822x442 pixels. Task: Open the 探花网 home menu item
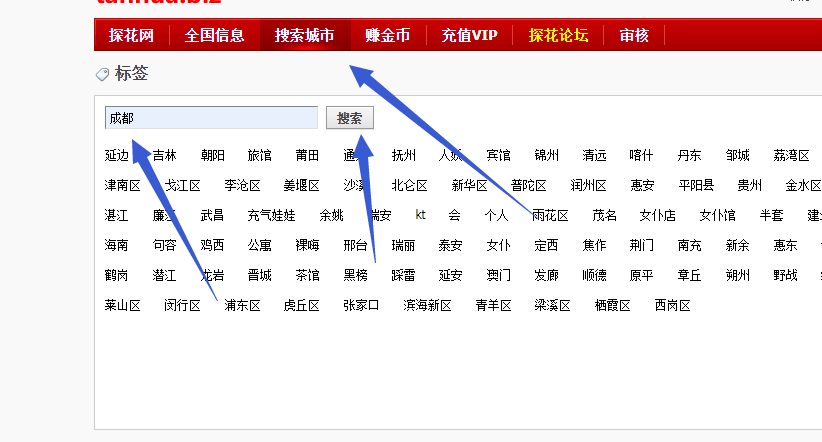[131, 36]
